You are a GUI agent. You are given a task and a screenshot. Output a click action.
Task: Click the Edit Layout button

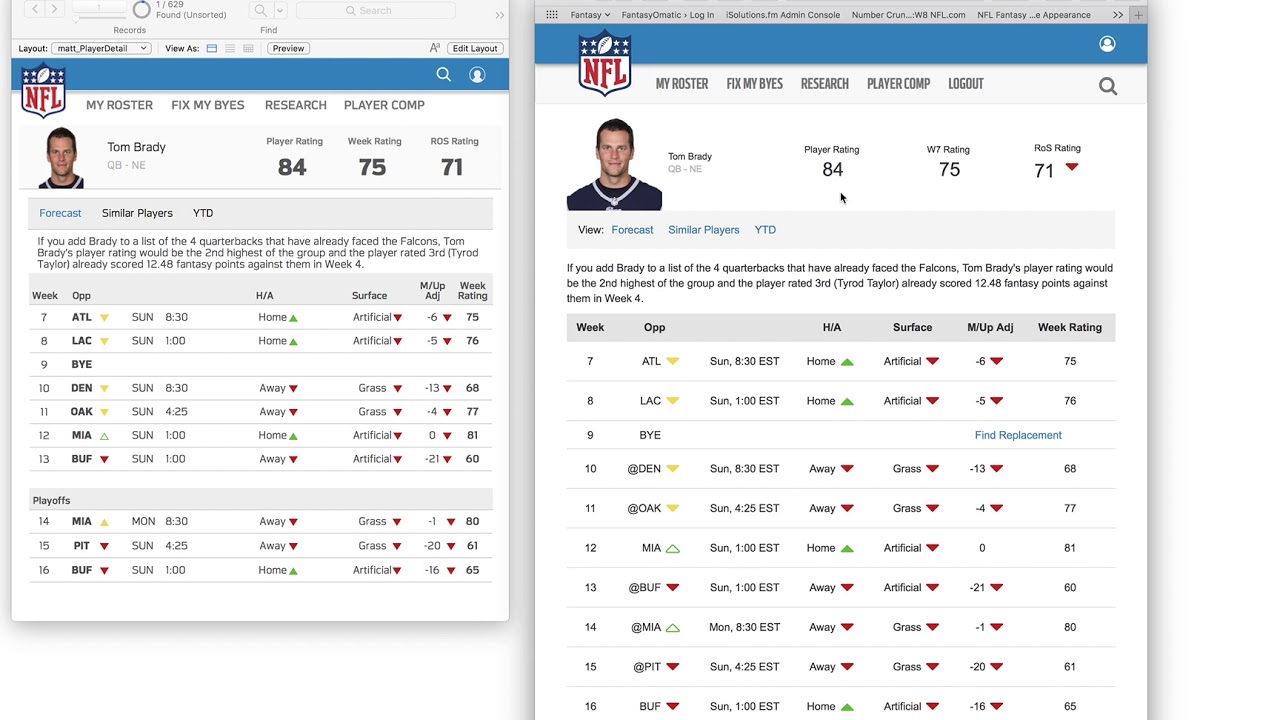pos(474,48)
